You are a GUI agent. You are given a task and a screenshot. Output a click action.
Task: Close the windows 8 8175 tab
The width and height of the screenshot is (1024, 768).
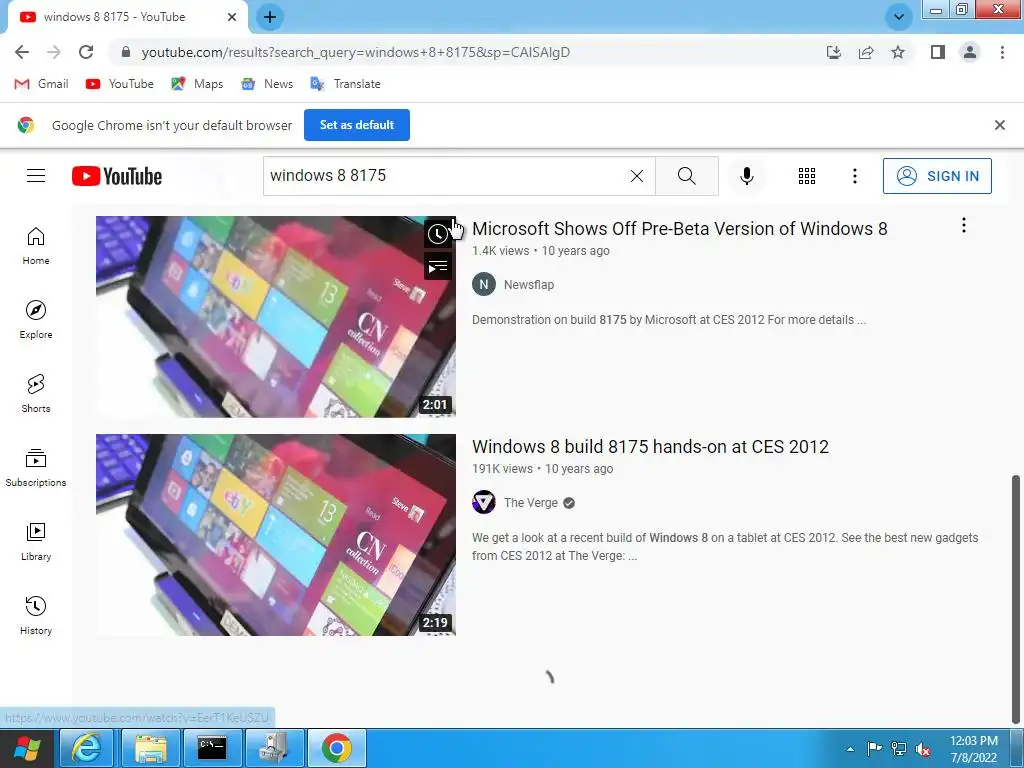(232, 17)
